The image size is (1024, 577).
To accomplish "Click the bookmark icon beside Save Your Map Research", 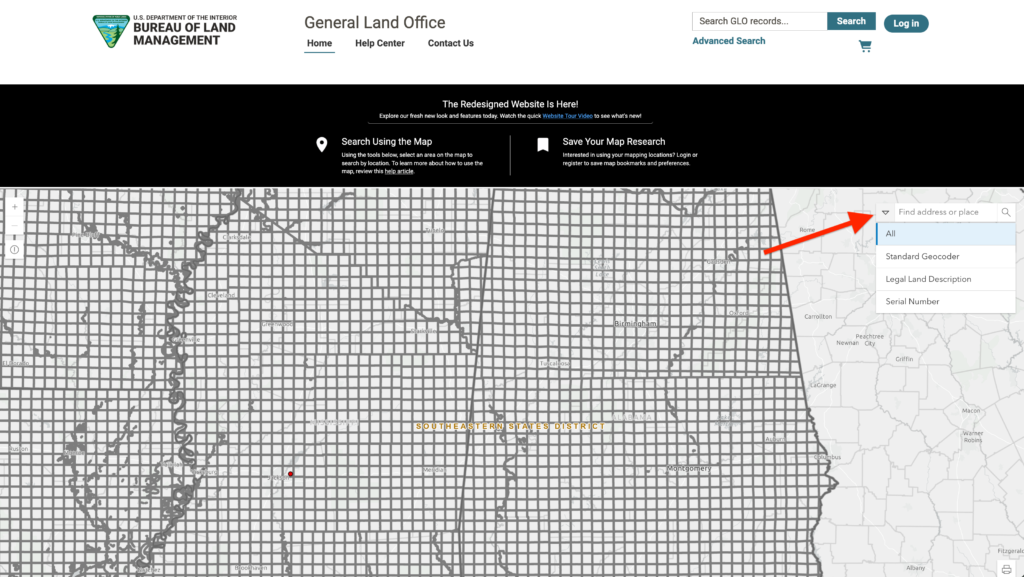I will (x=543, y=144).
